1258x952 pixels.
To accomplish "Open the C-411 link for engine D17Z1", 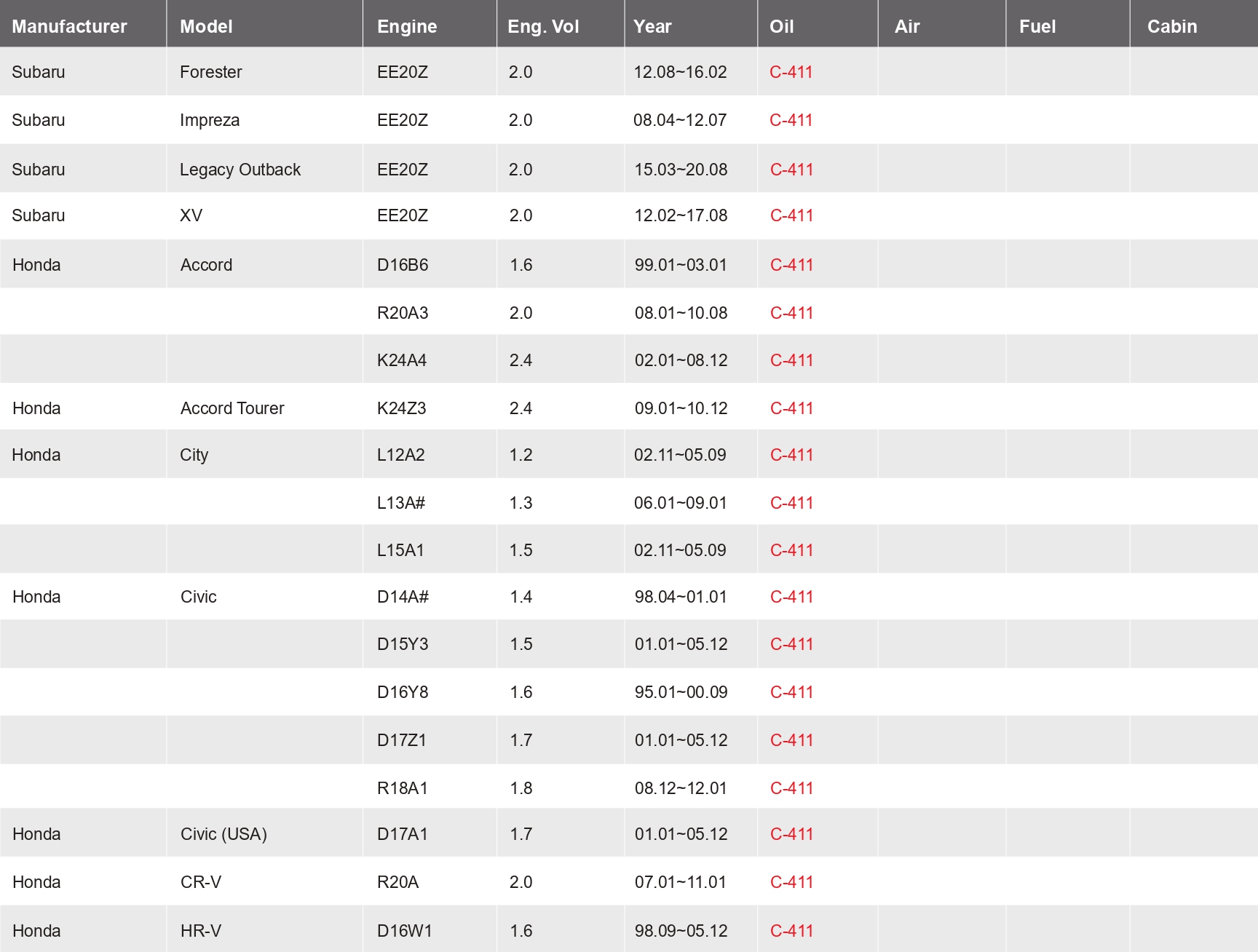I will tap(791, 740).
